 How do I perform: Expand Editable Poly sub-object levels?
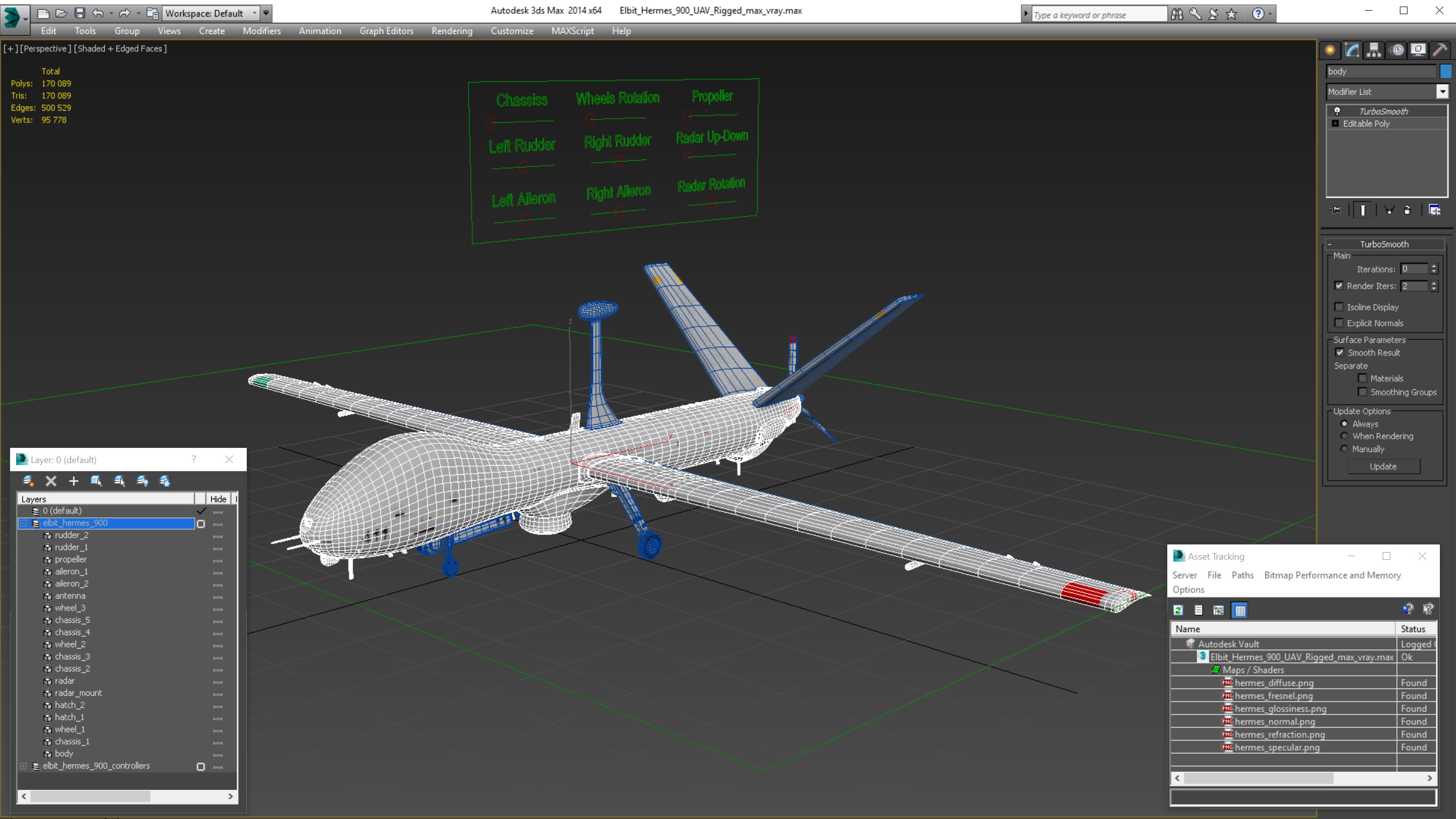click(x=1335, y=123)
